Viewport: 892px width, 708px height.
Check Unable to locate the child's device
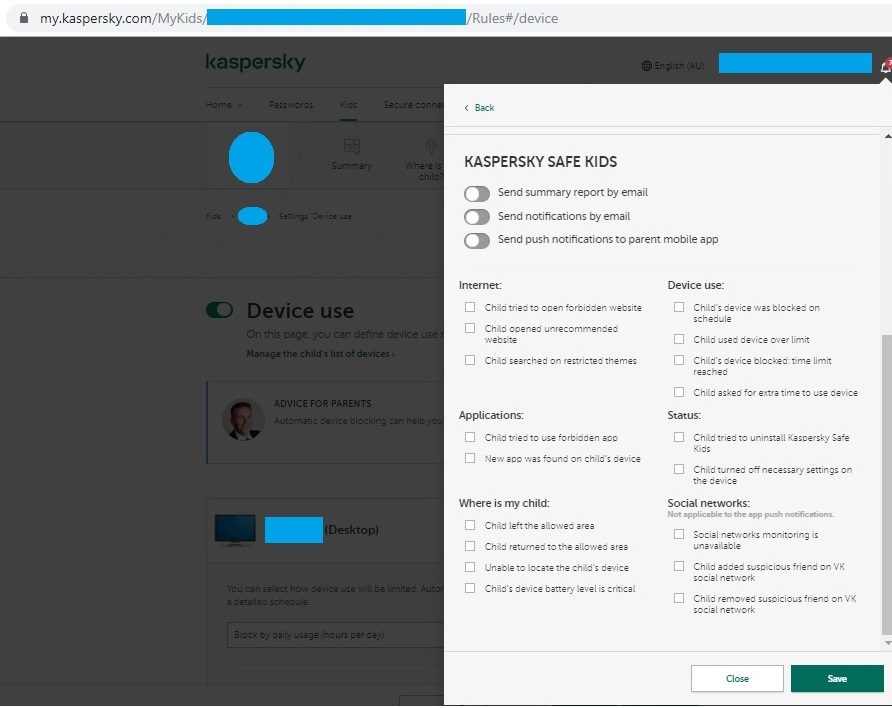click(470, 567)
